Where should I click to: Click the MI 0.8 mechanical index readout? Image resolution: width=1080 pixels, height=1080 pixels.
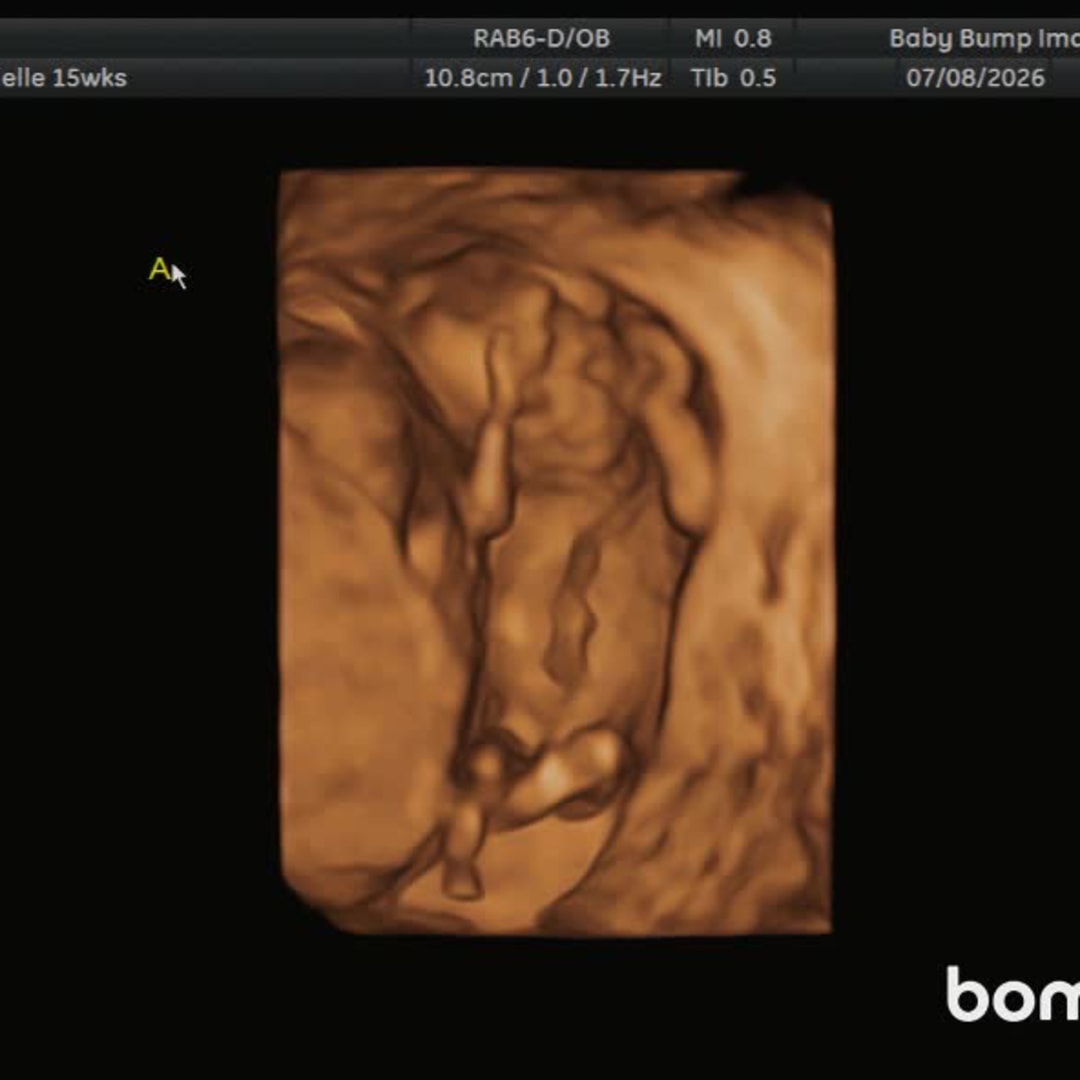tap(733, 38)
